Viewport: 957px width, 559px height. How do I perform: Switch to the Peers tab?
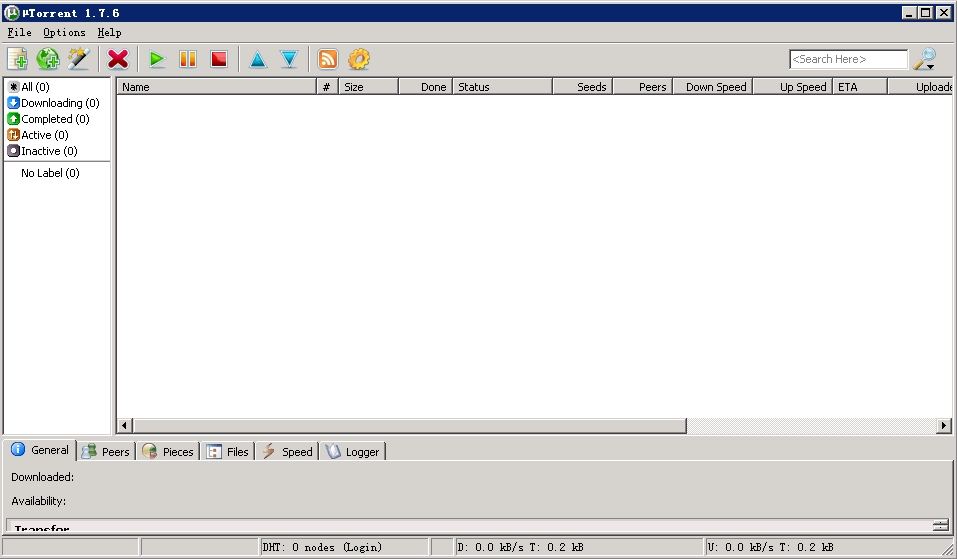coord(106,452)
